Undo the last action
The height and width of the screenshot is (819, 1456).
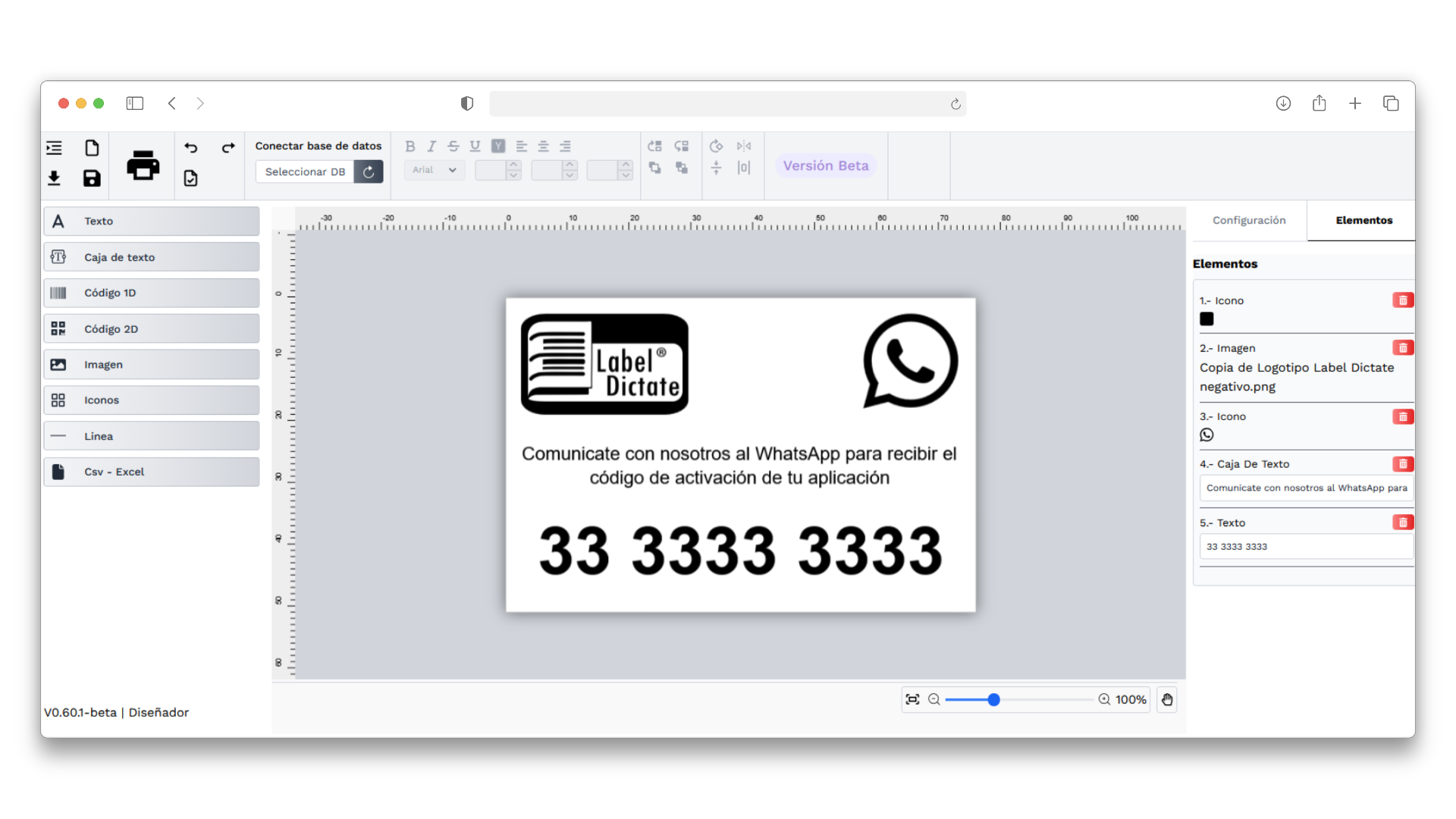(x=191, y=148)
